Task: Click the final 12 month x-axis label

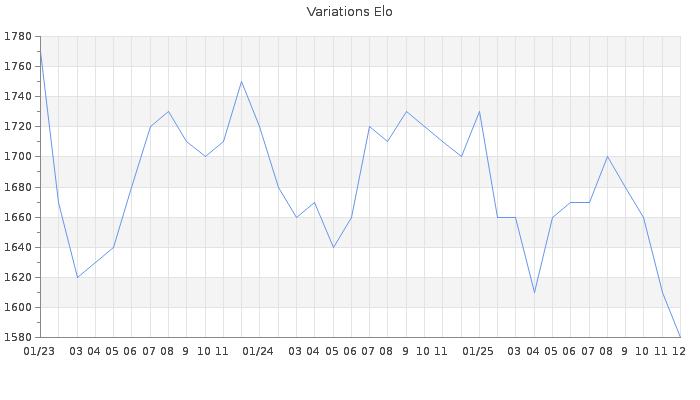Action: click(x=678, y=351)
